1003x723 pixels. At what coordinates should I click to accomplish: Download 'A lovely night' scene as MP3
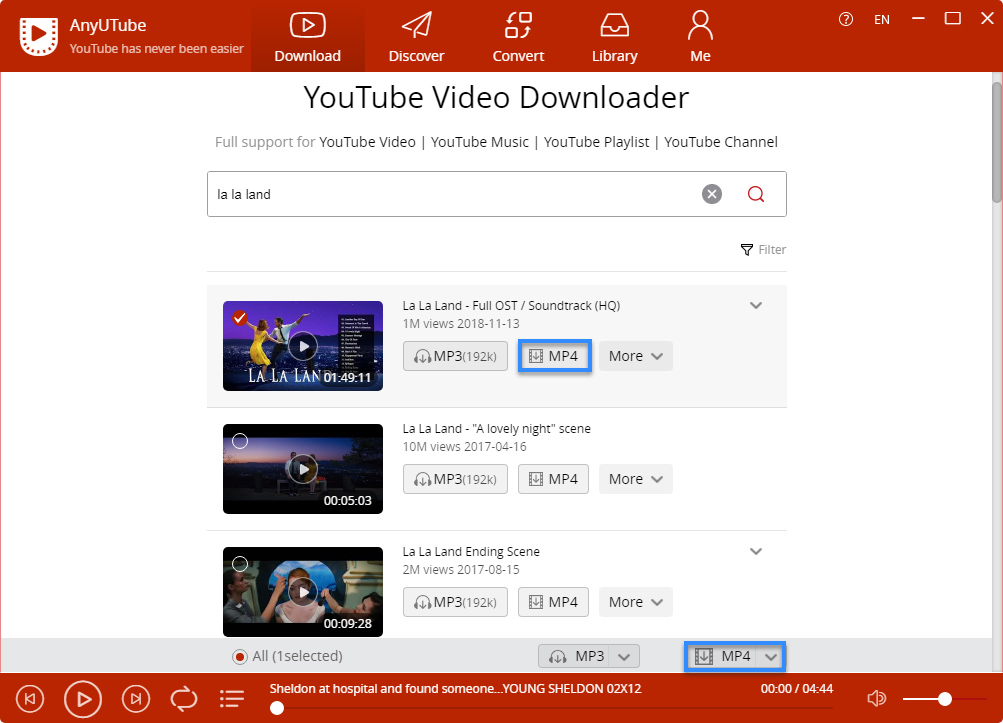pyautogui.click(x=455, y=479)
